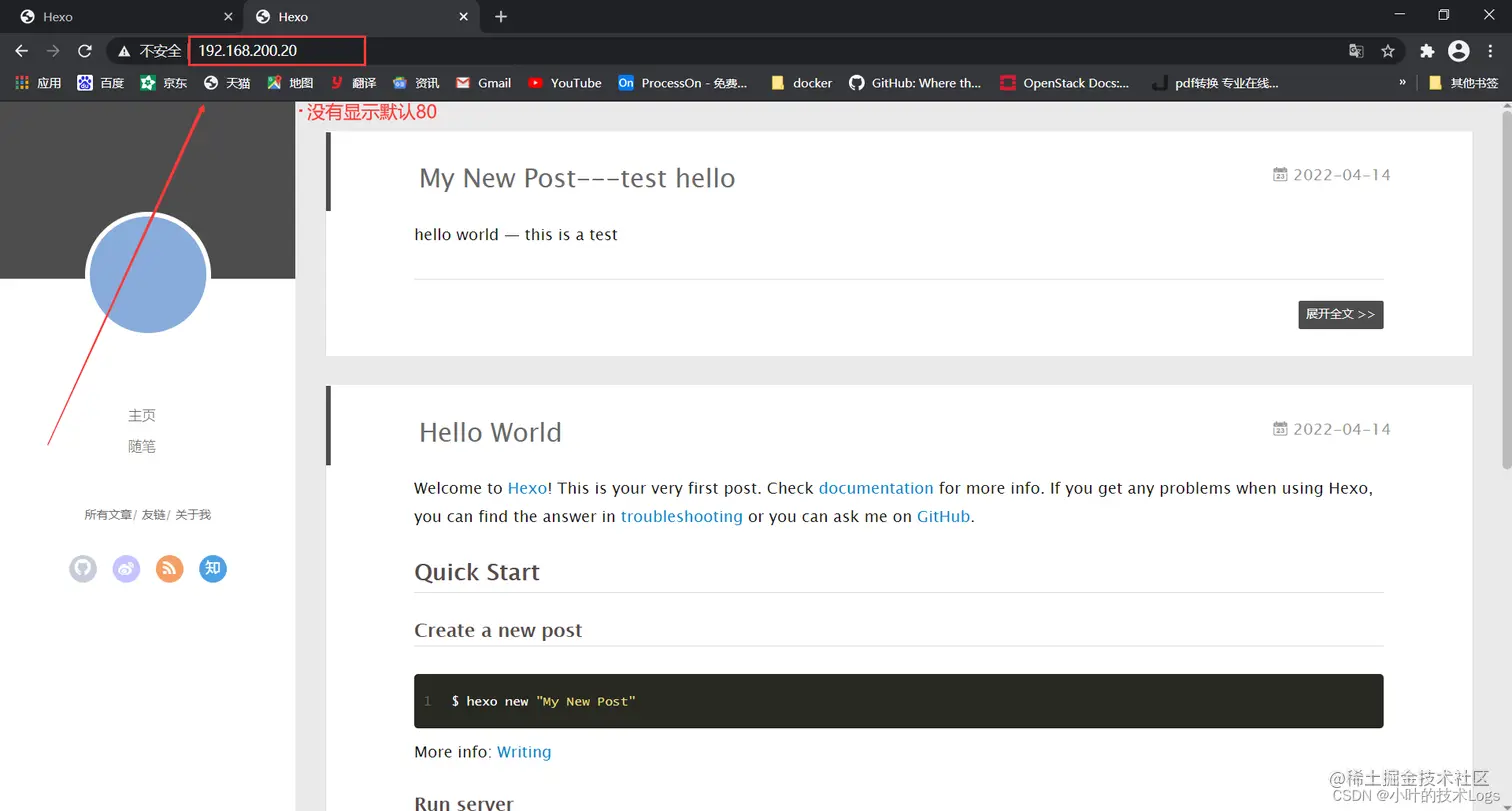This screenshot has width=1512, height=811.
Task: Click text hello world — this is a test
Action: [x=516, y=235]
